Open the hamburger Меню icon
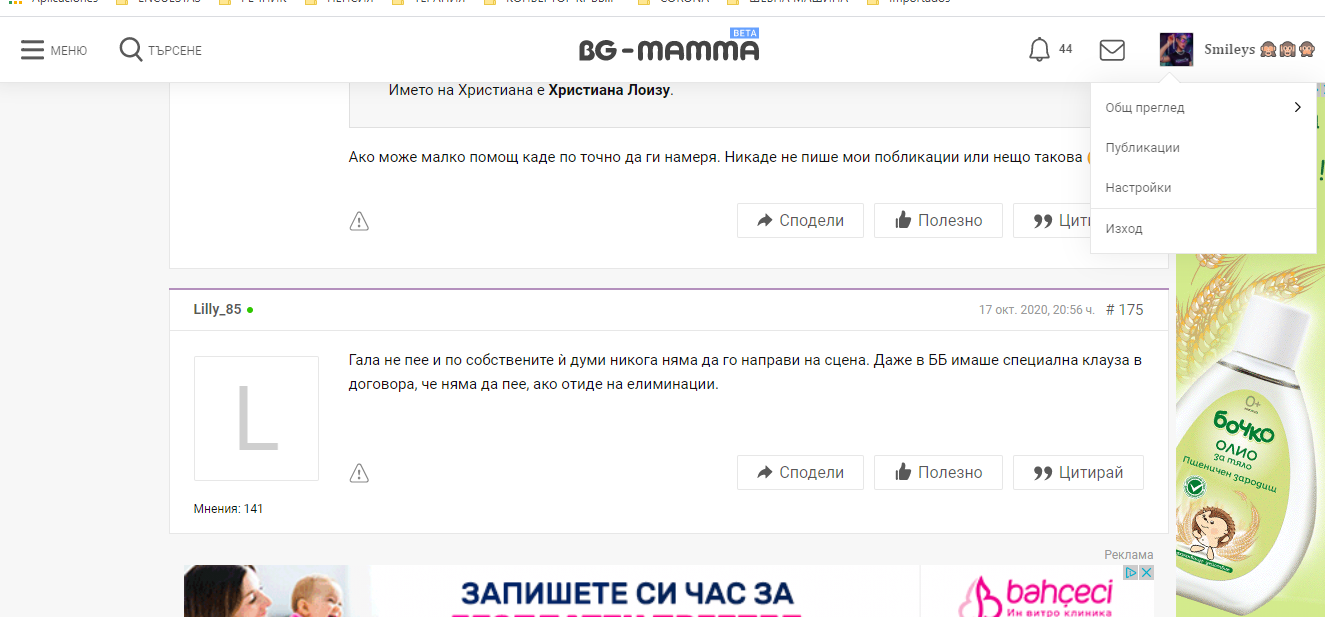Image resolution: width=1325 pixels, height=617 pixels. coord(33,50)
